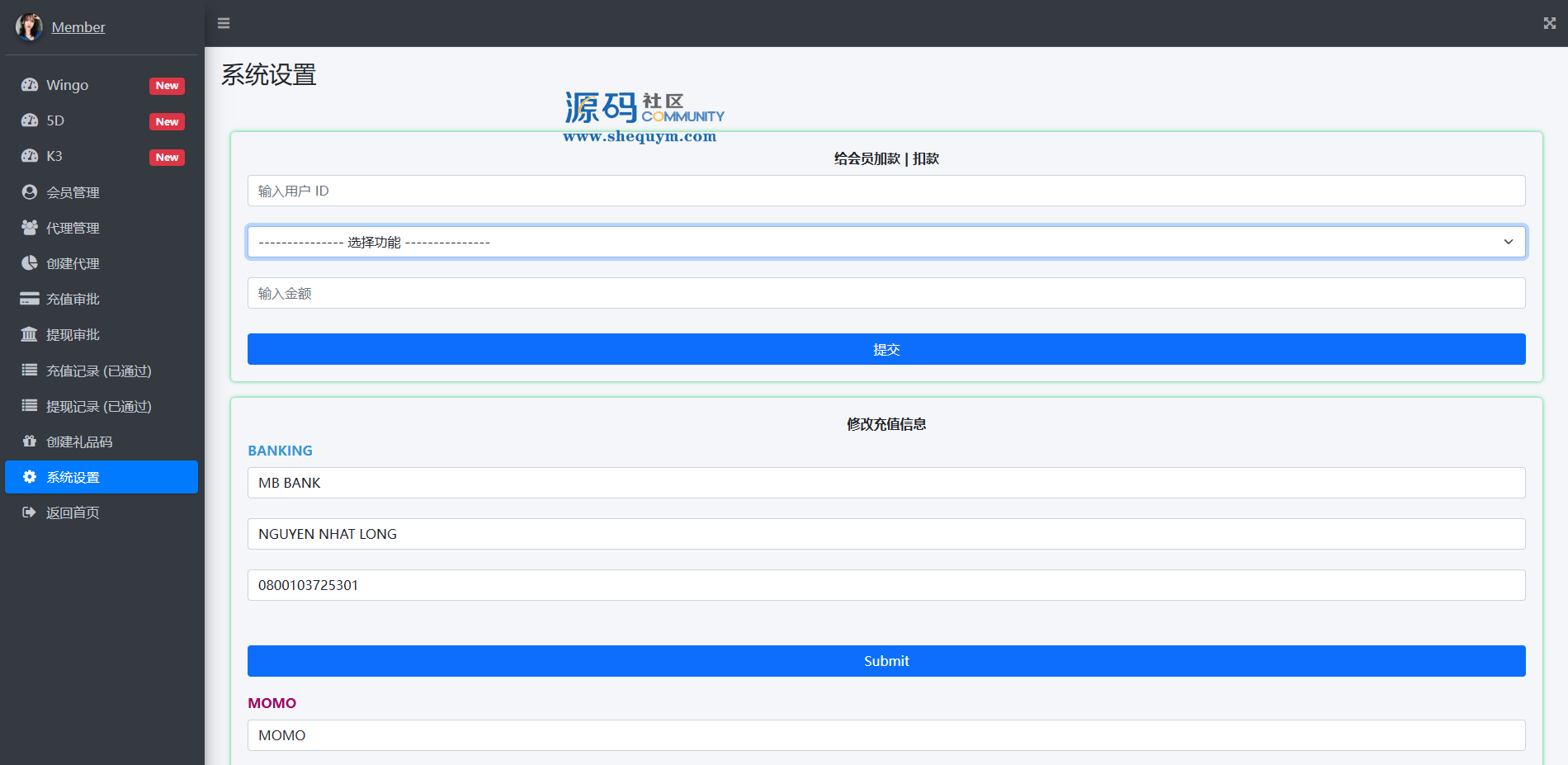Click the Submit button under BANKING

886,661
